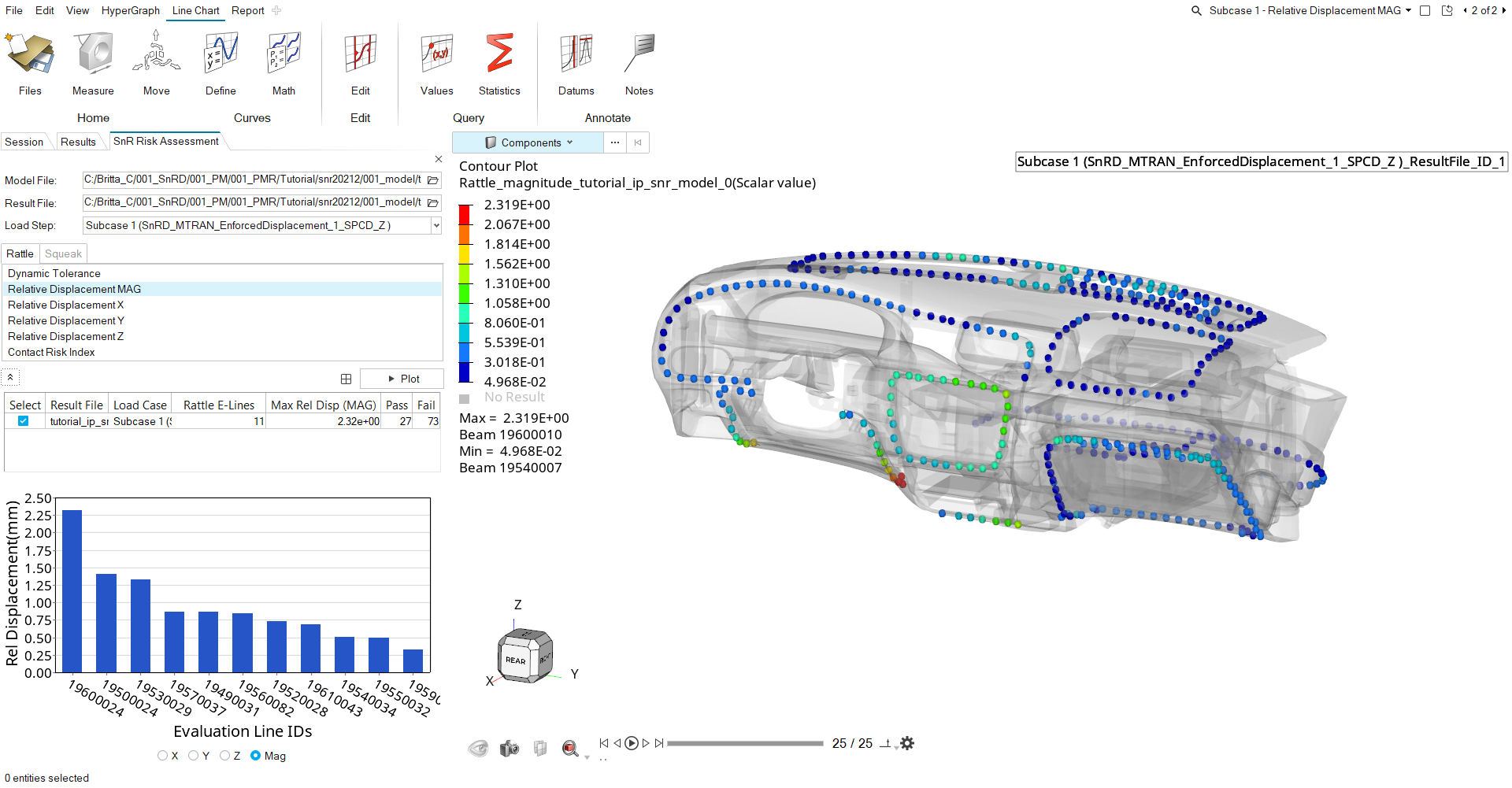Uncheck the tutorial result file row checkbox
1512x788 pixels.
pos(24,421)
